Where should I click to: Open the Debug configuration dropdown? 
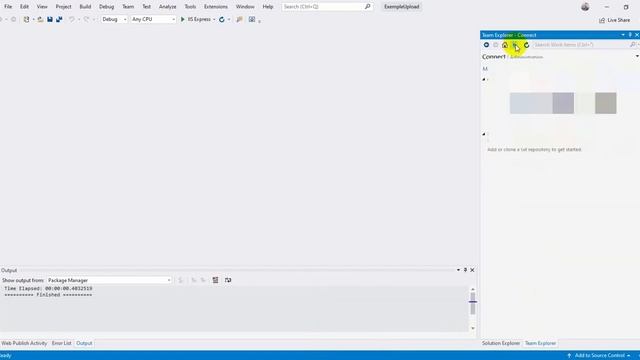point(114,19)
